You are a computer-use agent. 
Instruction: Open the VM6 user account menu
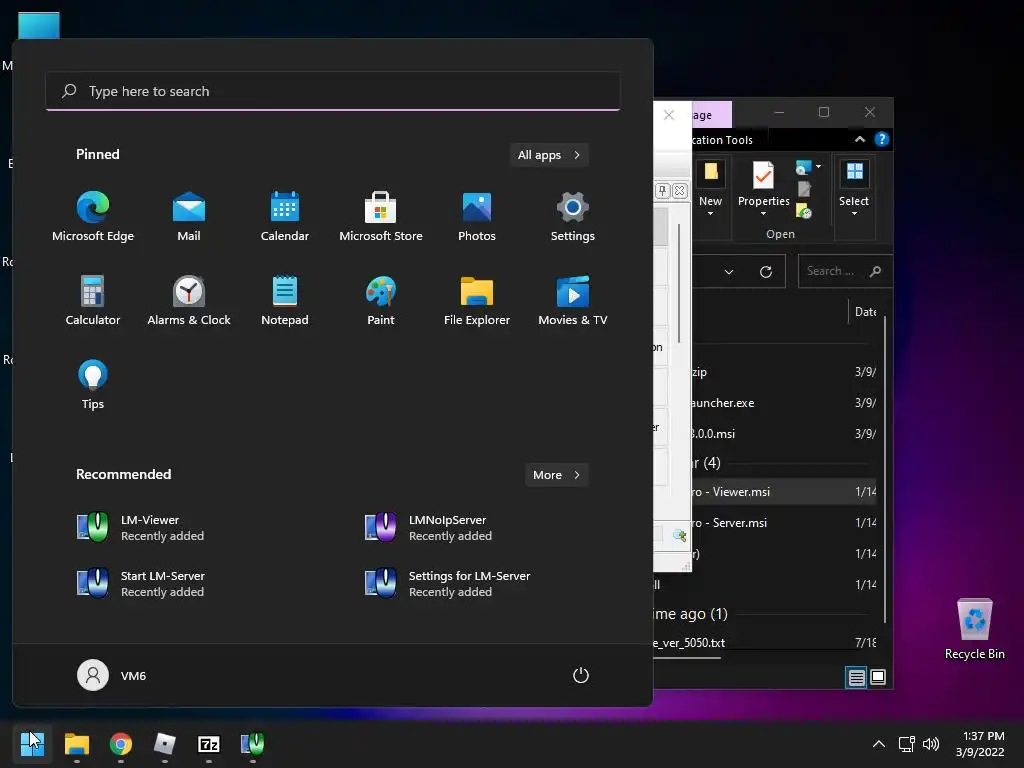[x=112, y=675]
